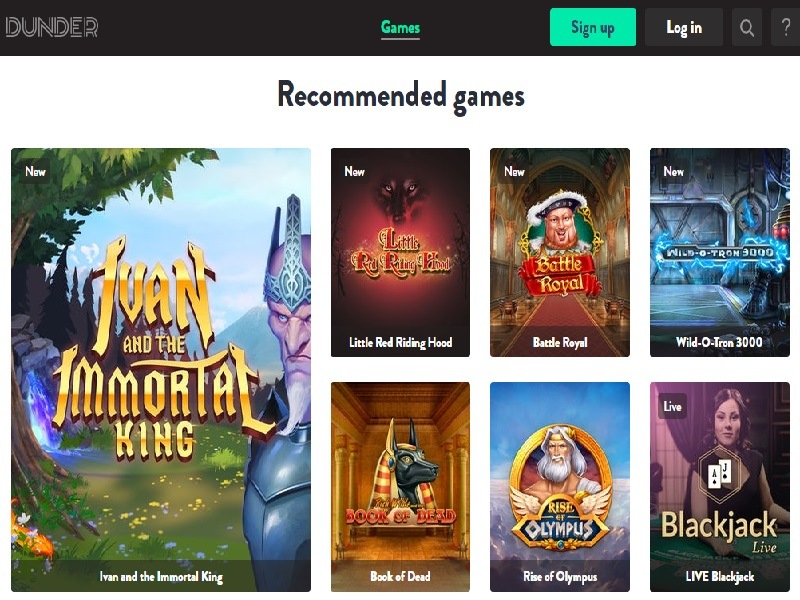The image size is (800, 600).
Task: Click the New badge on Battle Royal tile
Action: click(x=514, y=171)
